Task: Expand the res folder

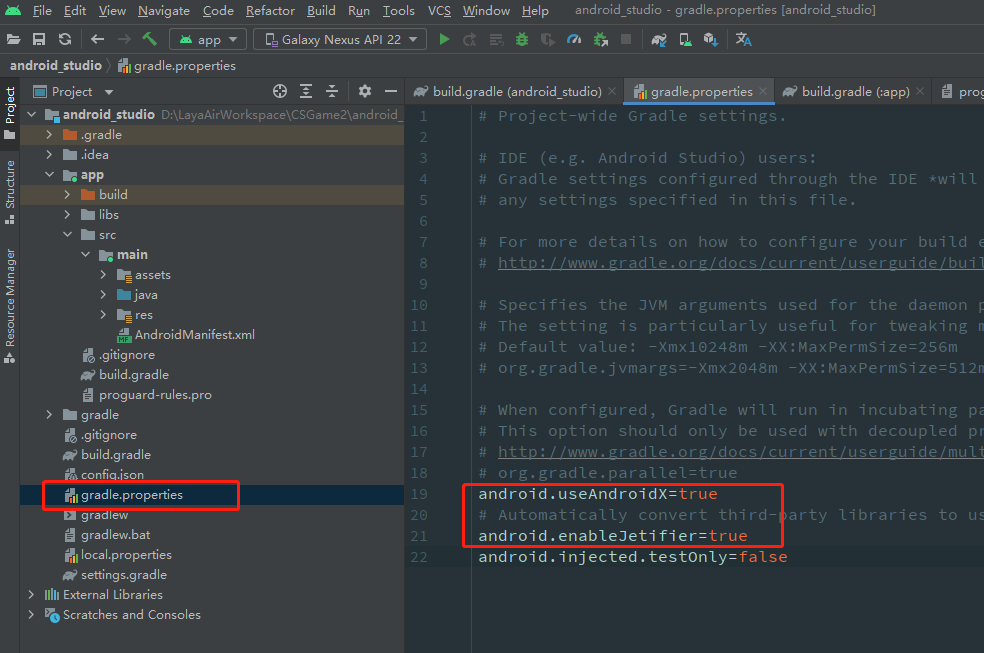Action: (x=104, y=315)
